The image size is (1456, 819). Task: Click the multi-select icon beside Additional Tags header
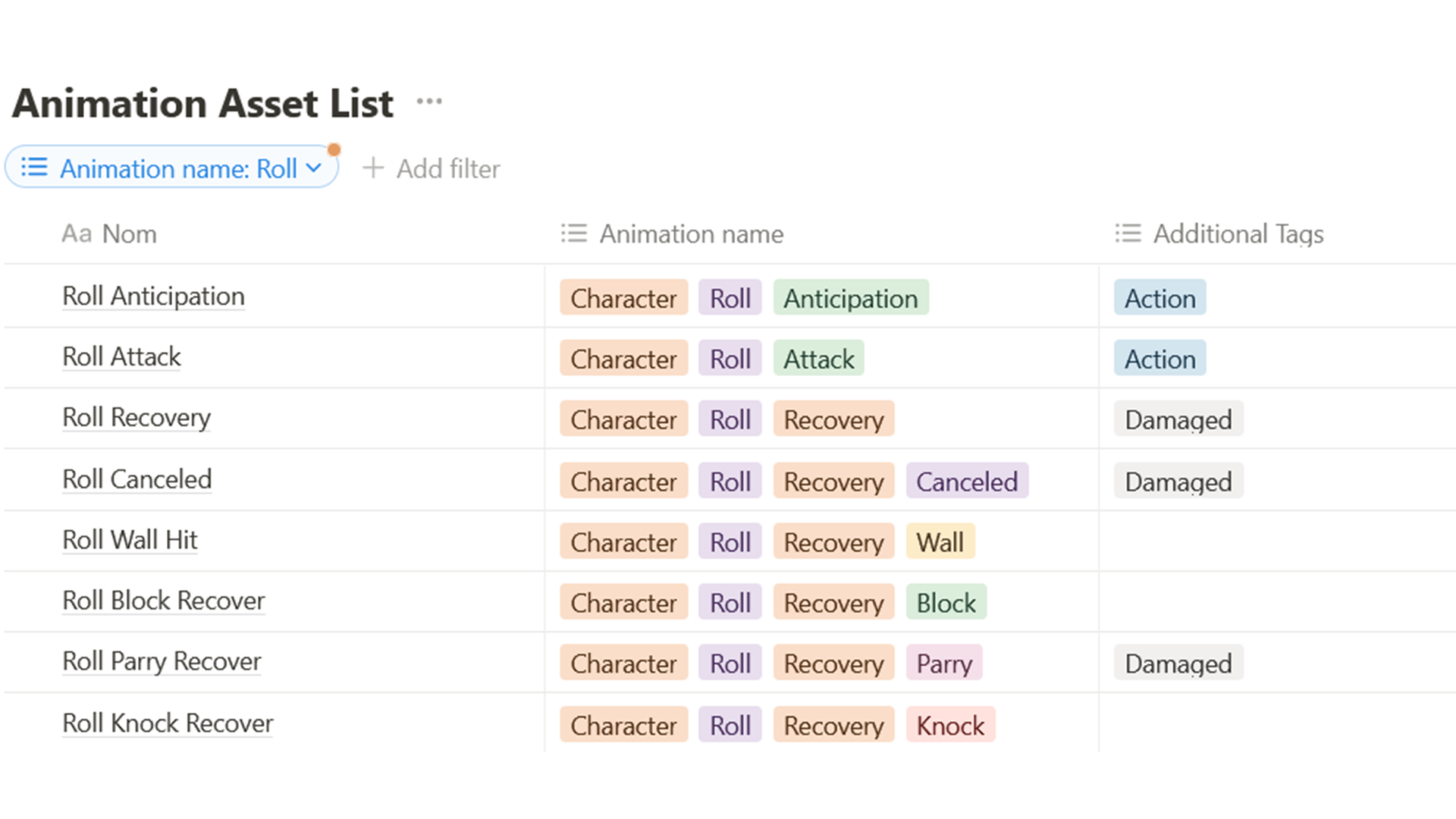(1128, 234)
